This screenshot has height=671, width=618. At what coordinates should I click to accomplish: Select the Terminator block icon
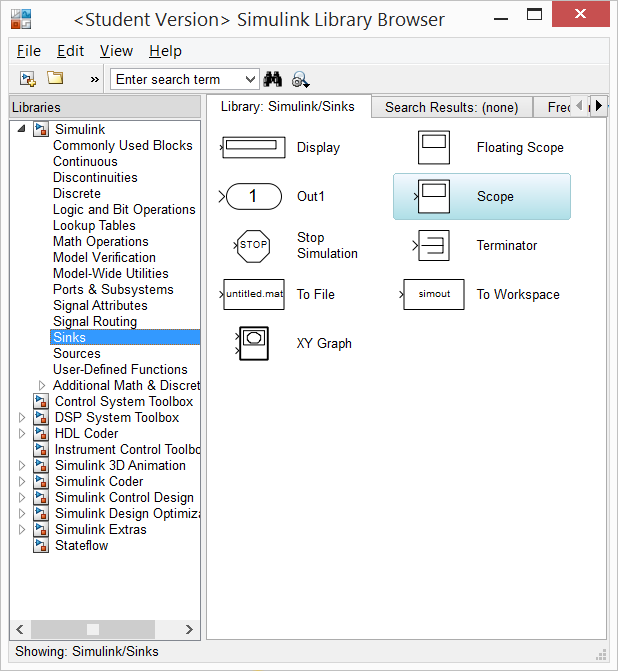pyautogui.click(x=432, y=246)
